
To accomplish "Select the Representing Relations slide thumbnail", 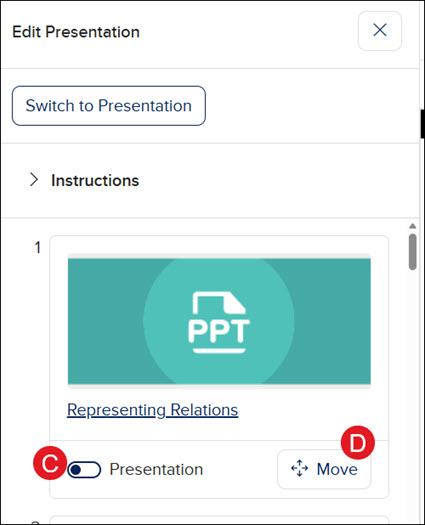I will [x=219, y=321].
